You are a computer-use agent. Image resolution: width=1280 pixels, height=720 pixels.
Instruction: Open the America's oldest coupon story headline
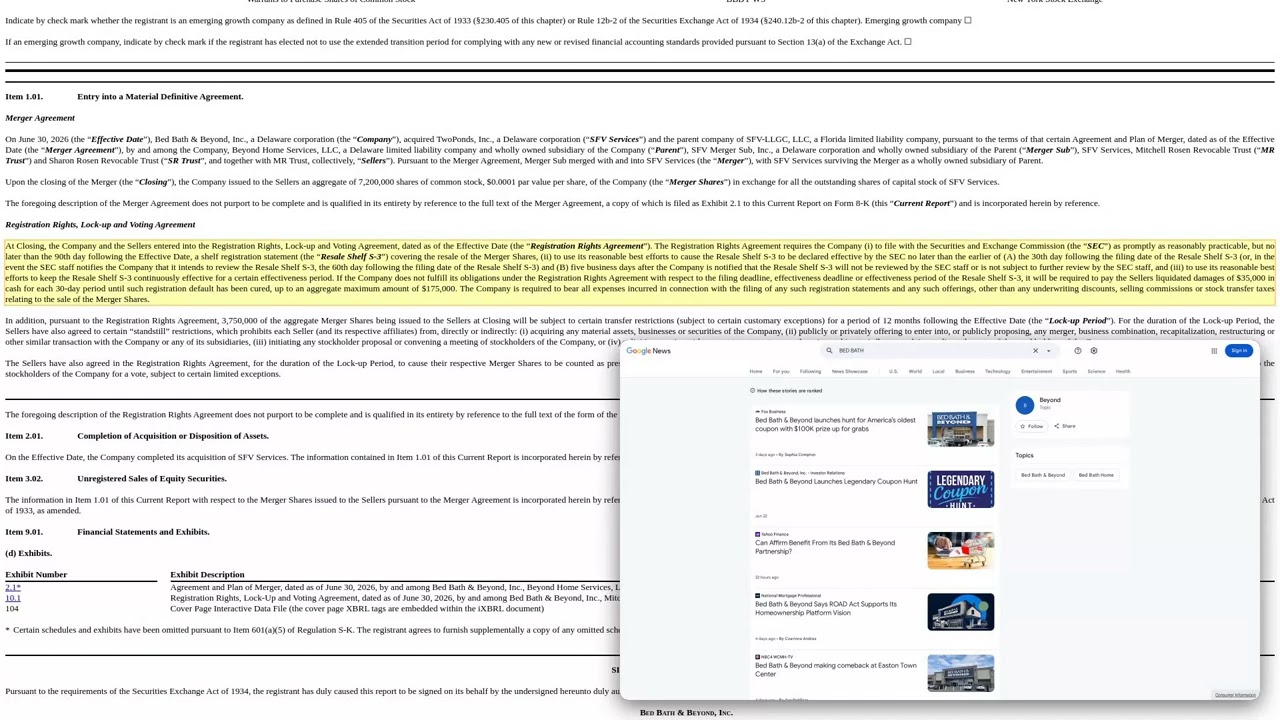(x=835, y=424)
